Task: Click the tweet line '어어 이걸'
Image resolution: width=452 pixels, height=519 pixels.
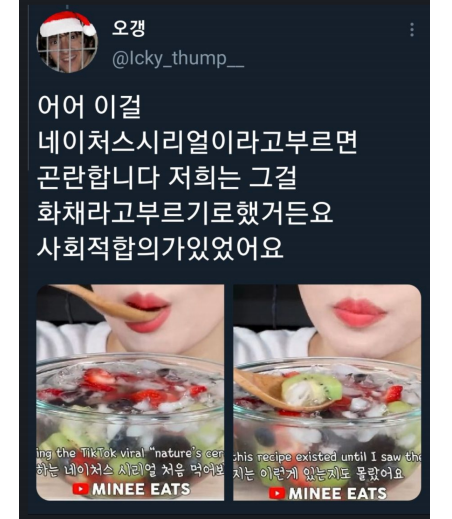Action: tap(89, 107)
